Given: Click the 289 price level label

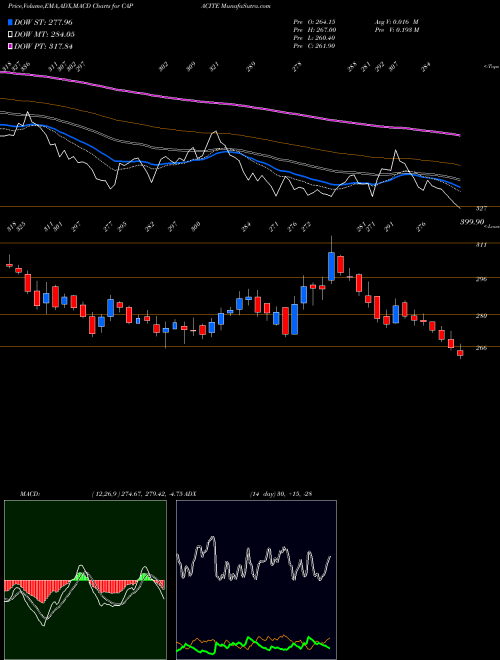Looking at the screenshot, I should [481, 316].
